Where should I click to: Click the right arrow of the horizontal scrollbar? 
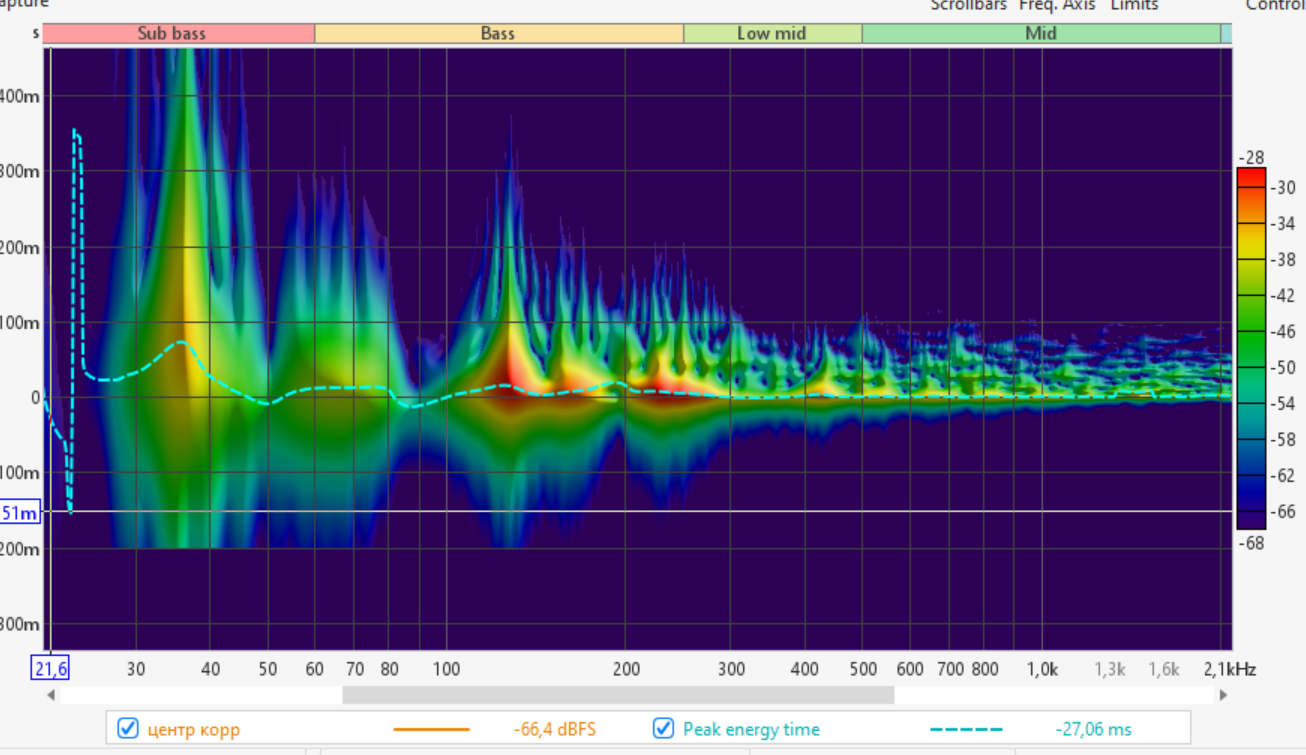point(1224,694)
